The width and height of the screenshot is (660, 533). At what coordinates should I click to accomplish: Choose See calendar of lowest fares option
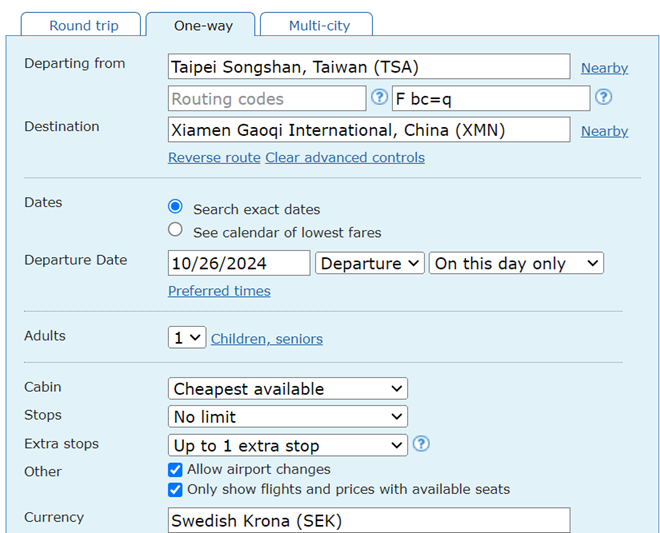(176, 230)
